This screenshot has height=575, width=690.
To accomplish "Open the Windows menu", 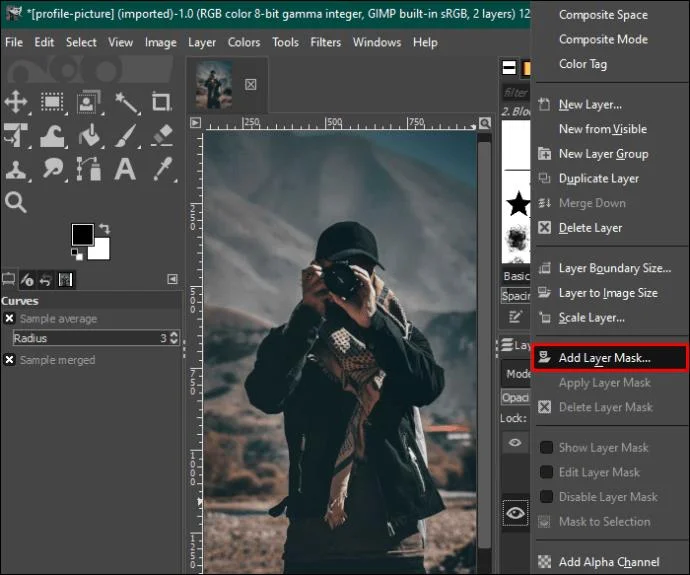I will coord(377,42).
